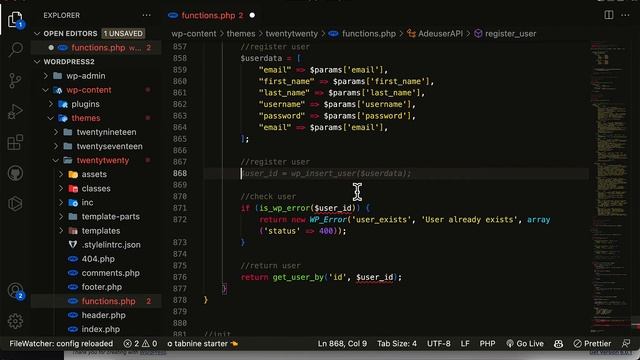The image size is (640, 360).
Task: Place cursor on wp_insert_user suggestion line
Action: click(326, 173)
